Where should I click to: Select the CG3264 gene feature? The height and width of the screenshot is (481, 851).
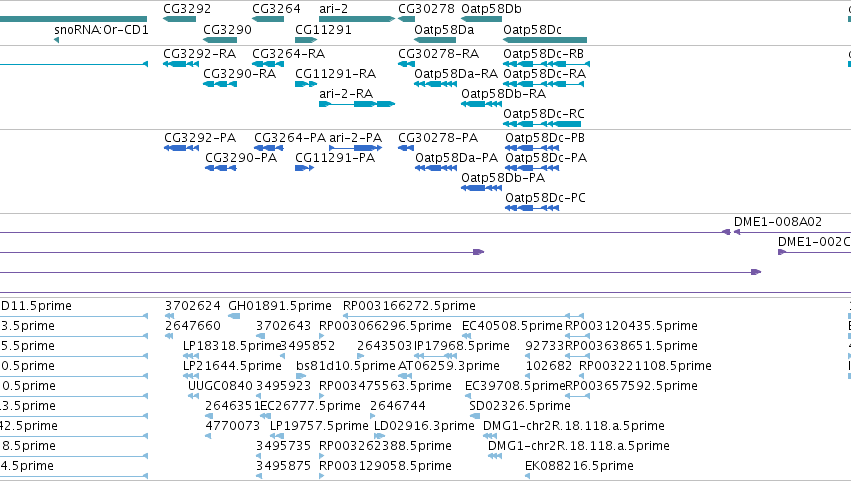pyautogui.click(x=268, y=19)
